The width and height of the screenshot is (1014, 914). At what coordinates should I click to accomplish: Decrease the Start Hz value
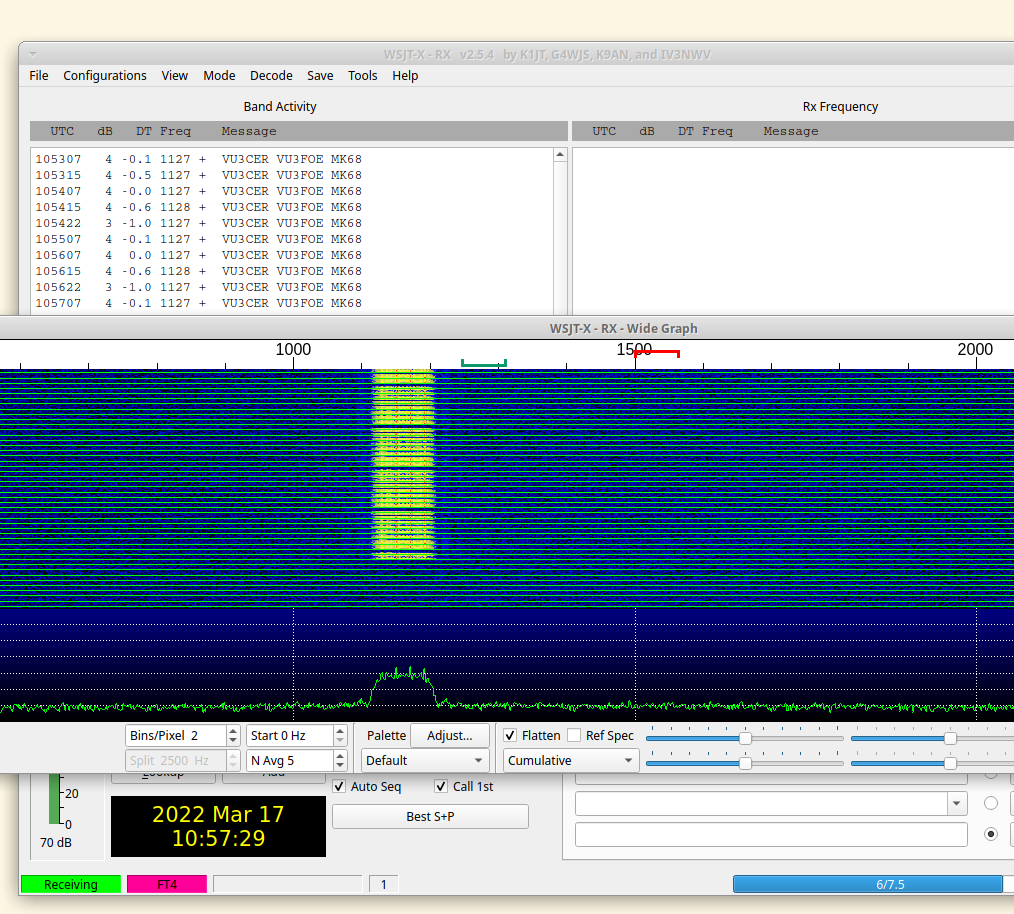click(x=340, y=741)
